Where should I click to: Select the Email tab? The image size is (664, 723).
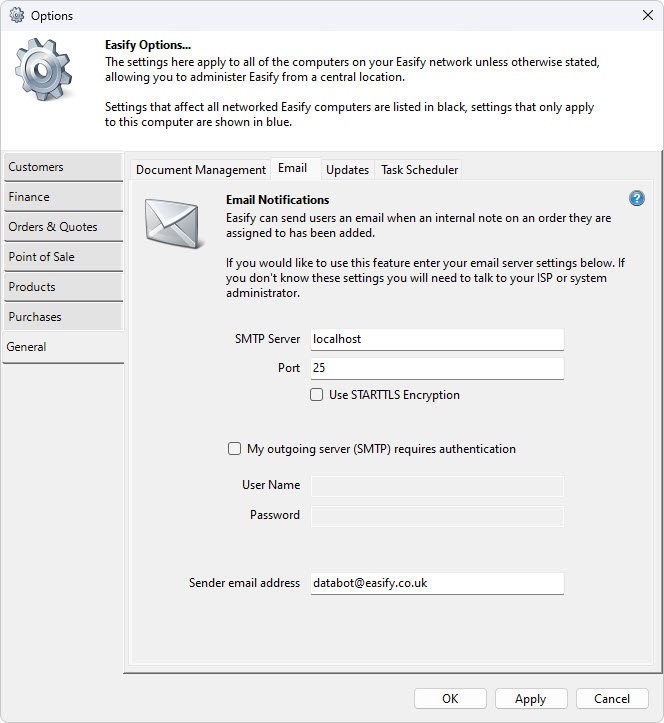pos(293,168)
